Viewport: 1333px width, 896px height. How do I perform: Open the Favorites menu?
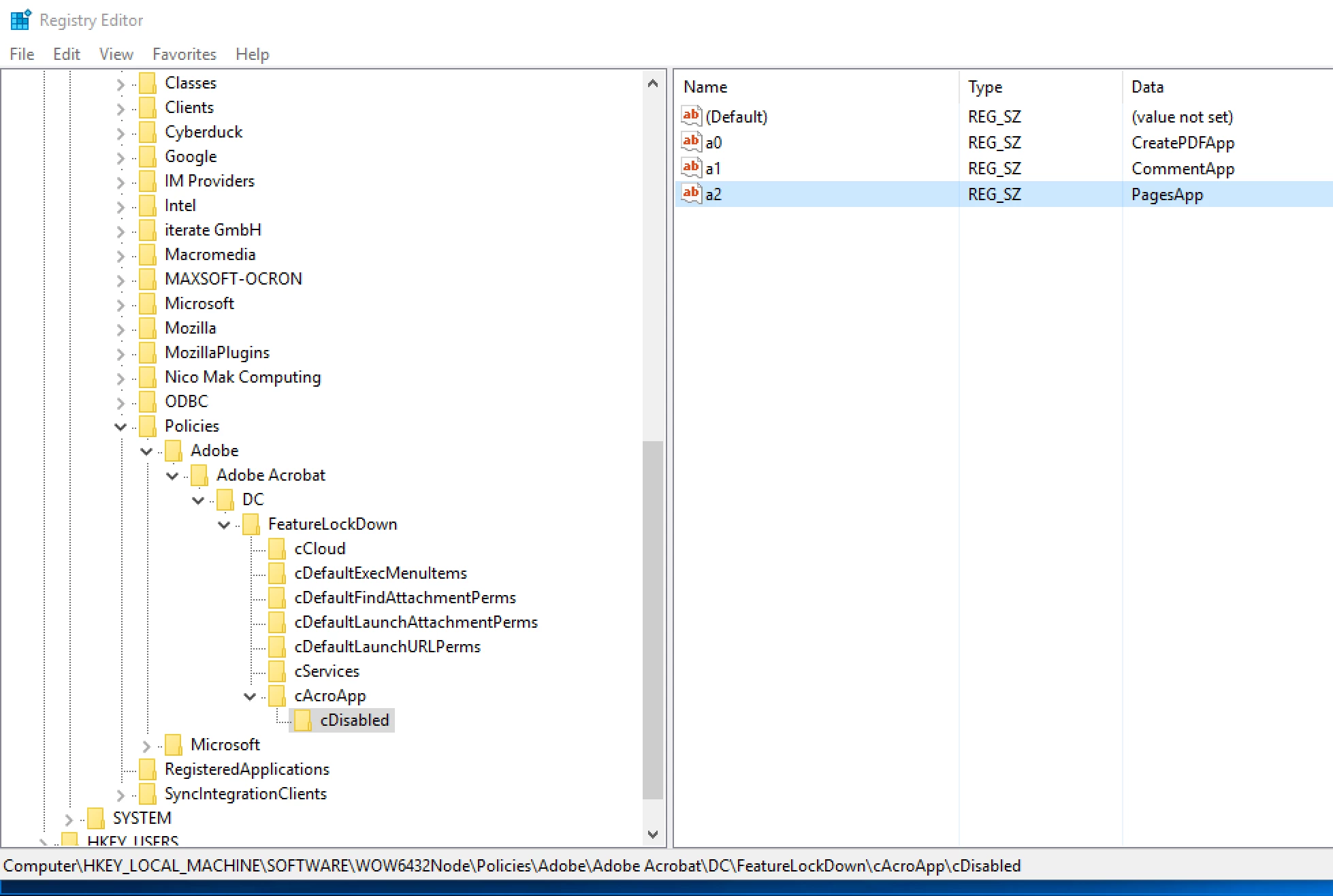184,54
